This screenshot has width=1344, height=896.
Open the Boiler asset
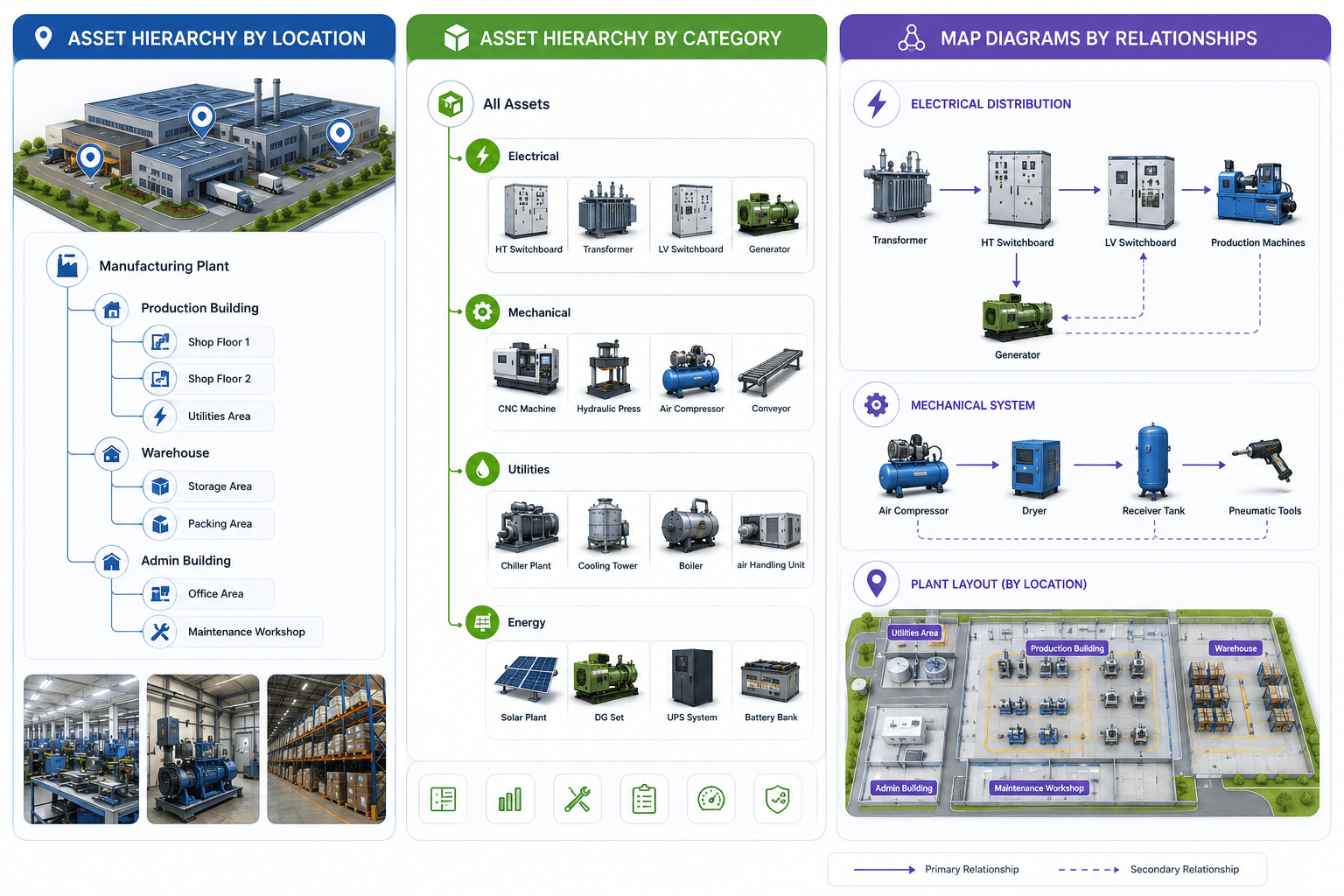click(690, 534)
